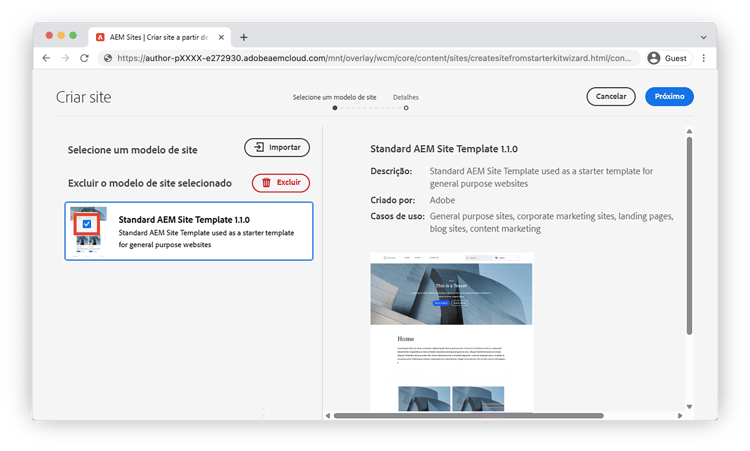Close the AEM Sites tab

click(x=221, y=37)
